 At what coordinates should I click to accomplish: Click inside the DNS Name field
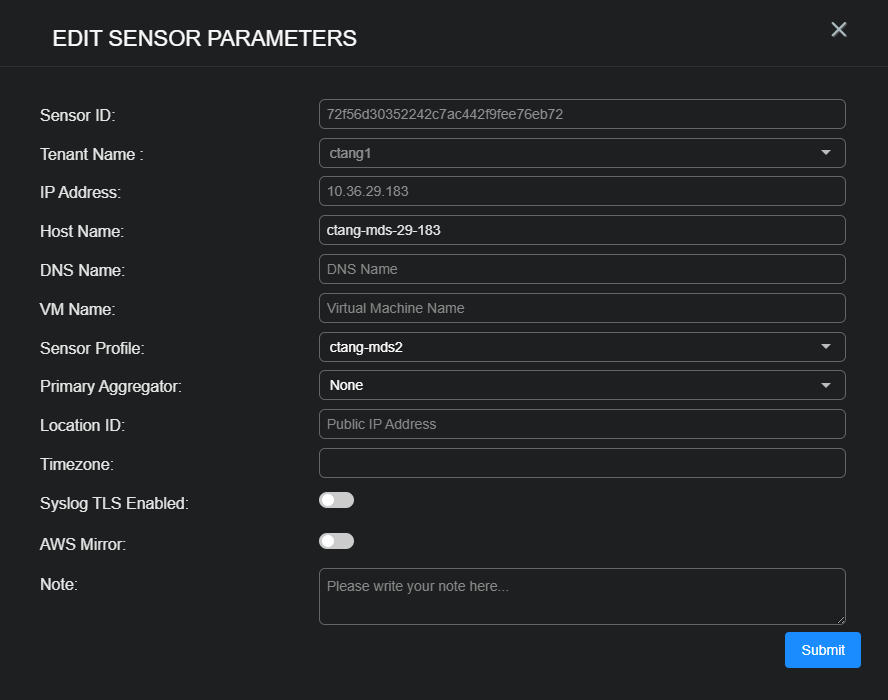582,268
